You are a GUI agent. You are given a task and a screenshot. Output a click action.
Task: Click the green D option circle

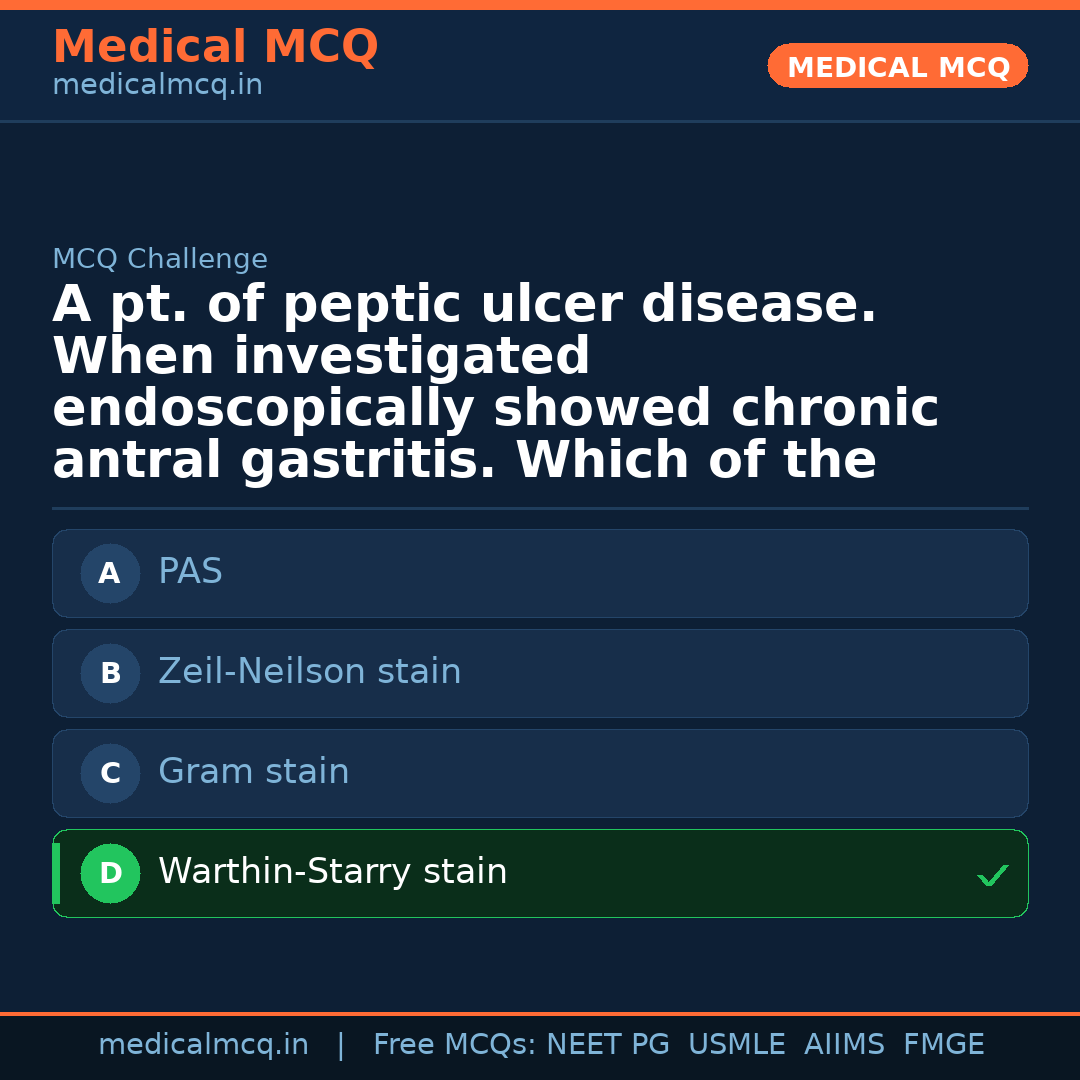tap(110, 873)
